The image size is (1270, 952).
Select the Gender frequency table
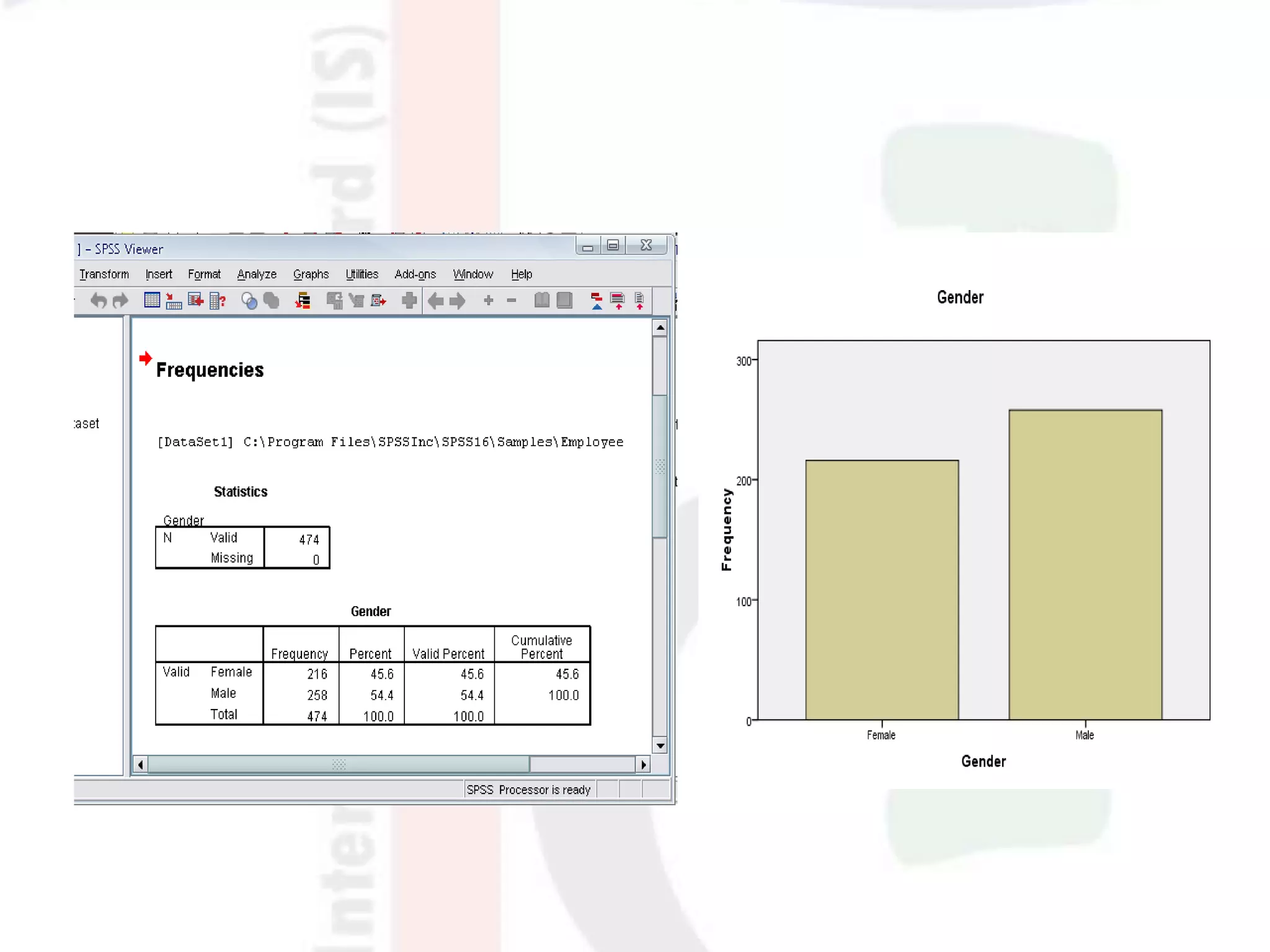pyautogui.click(x=373, y=676)
